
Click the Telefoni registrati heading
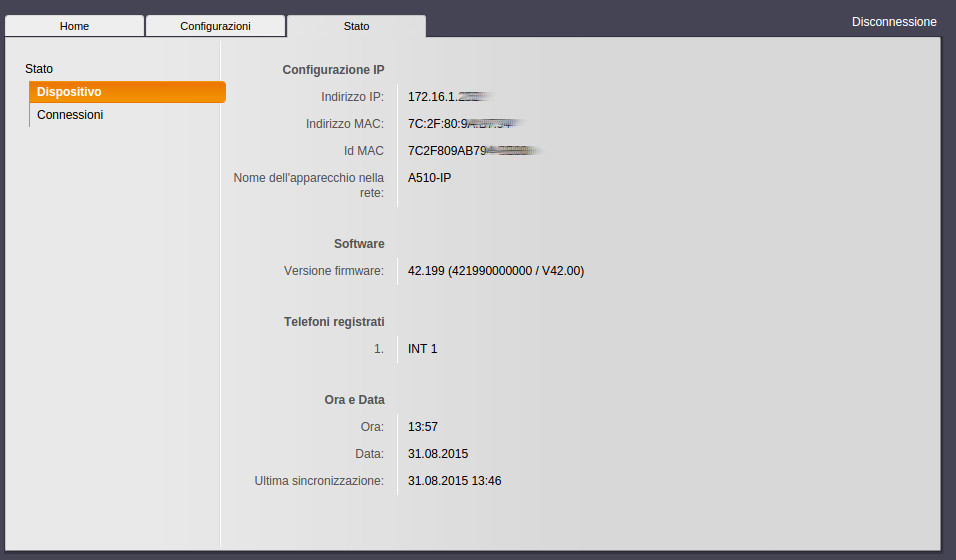pyautogui.click(x=334, y=322)
